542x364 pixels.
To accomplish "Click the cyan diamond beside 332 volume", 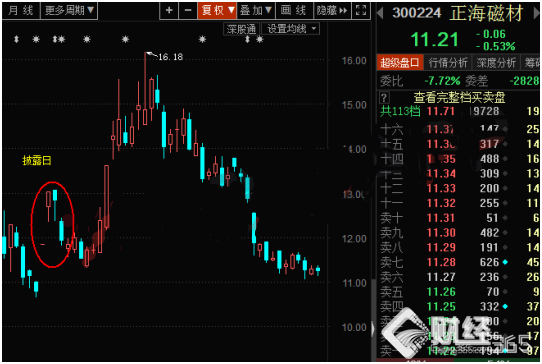I will point(505,307).
